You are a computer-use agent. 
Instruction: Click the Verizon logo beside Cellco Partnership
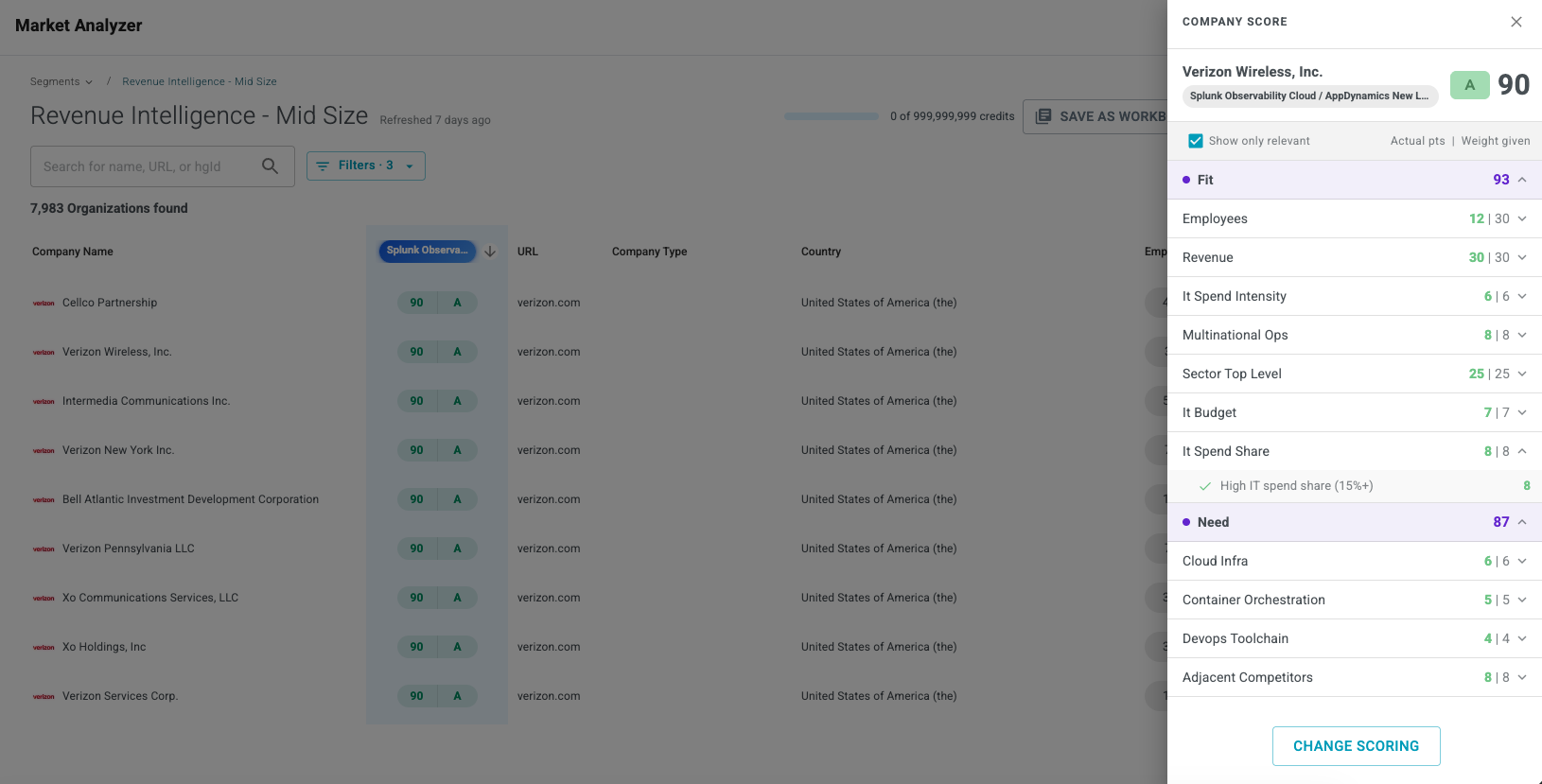pos(44,304)
